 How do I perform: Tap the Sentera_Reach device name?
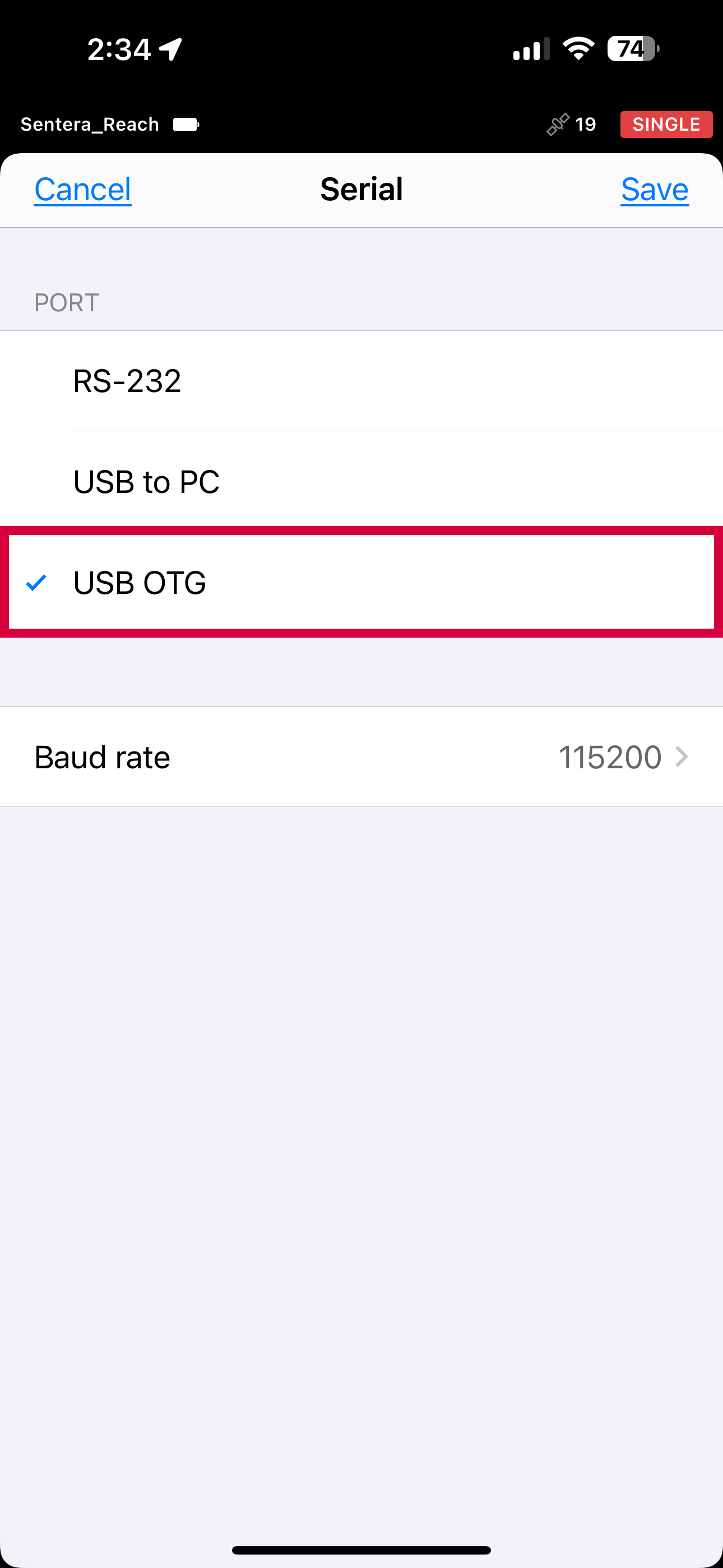(x=90, y=124)
